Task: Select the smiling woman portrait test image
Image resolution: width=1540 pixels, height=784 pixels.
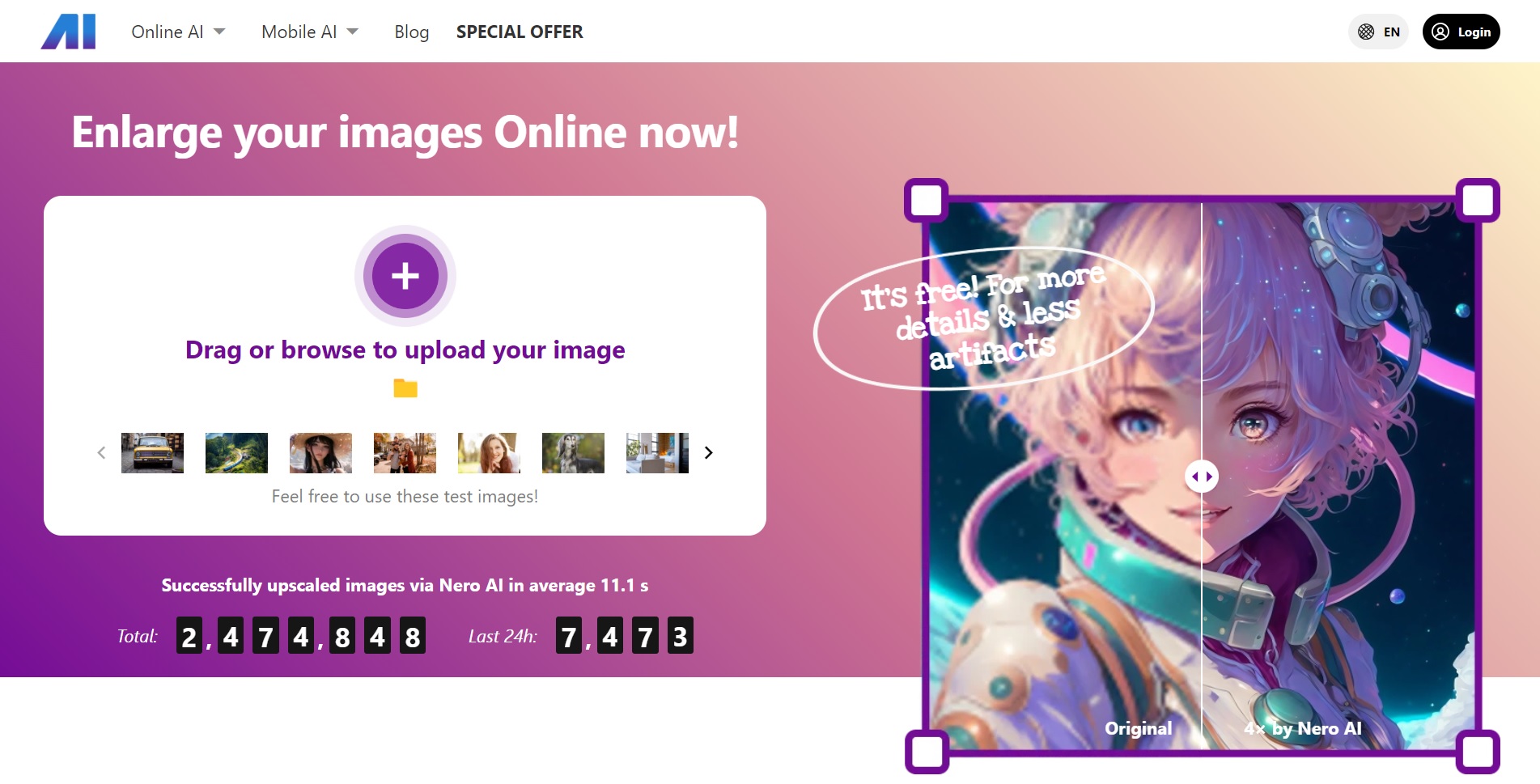Action: [489, 452]
